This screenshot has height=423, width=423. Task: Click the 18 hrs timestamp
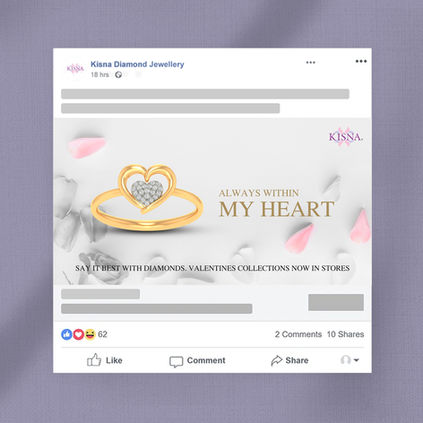pos(100,75)
